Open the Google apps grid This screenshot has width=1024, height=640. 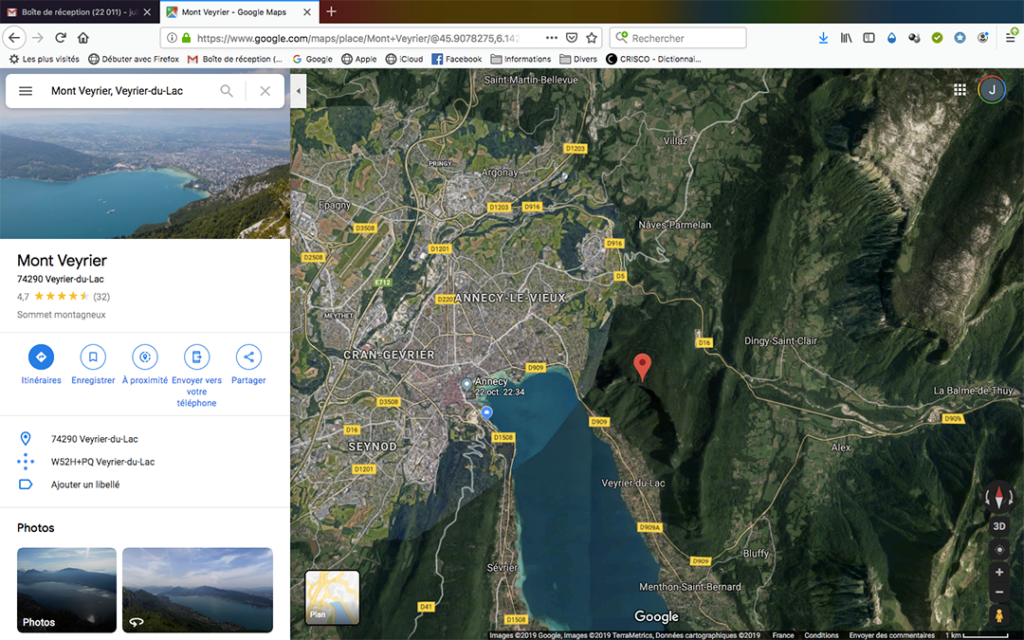[x=960, y=90]
